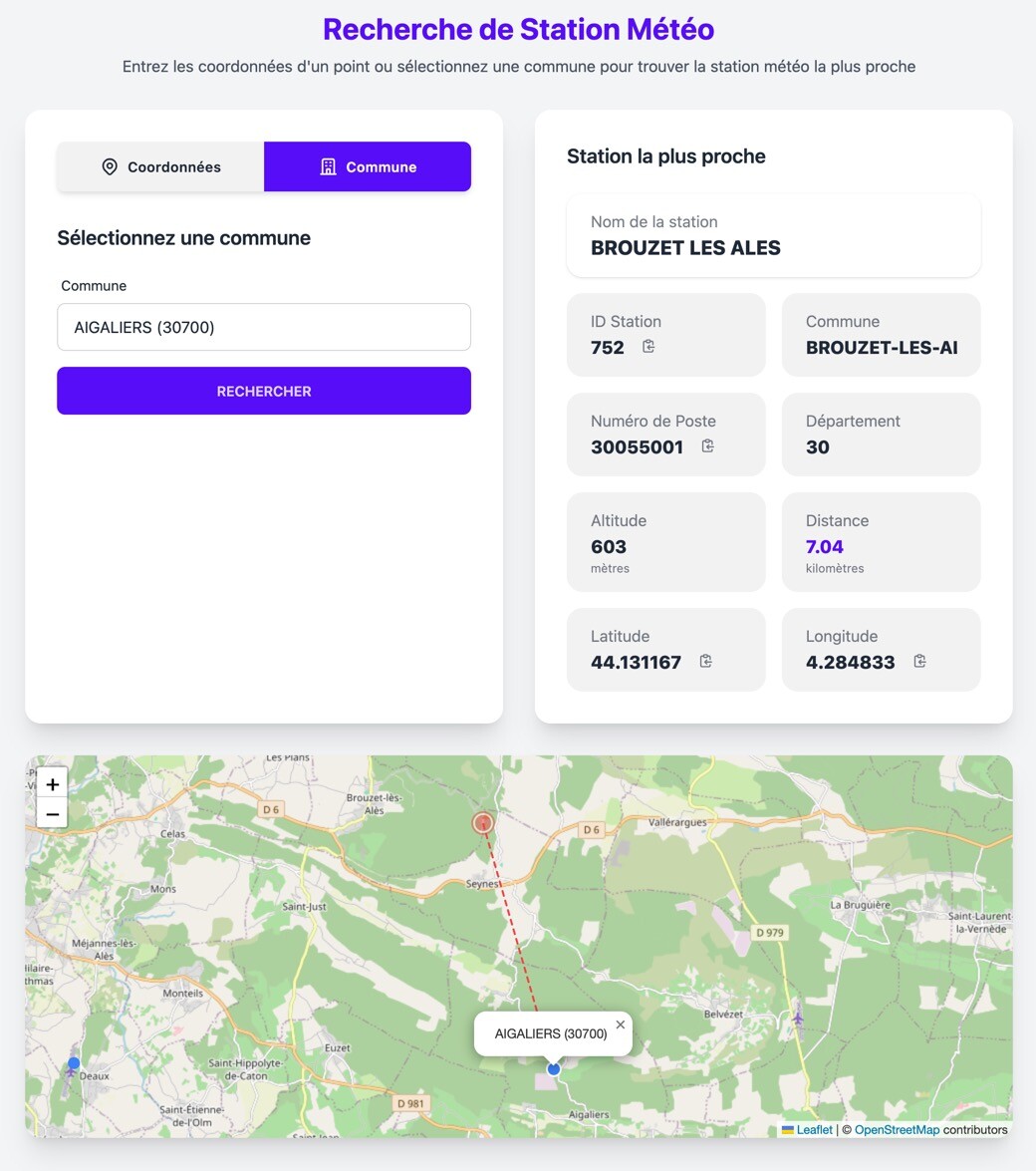Viewport: 1036px width, 1171px height.
Task: Click the blue Aigaliers location marker
Action: click(x=553, y=1068)
